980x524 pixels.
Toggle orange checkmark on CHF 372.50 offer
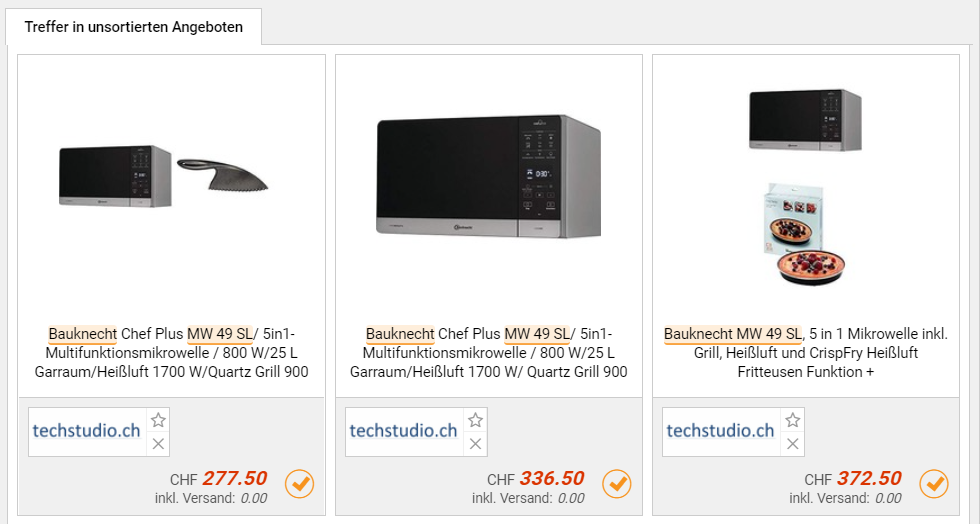pos(934,484)
